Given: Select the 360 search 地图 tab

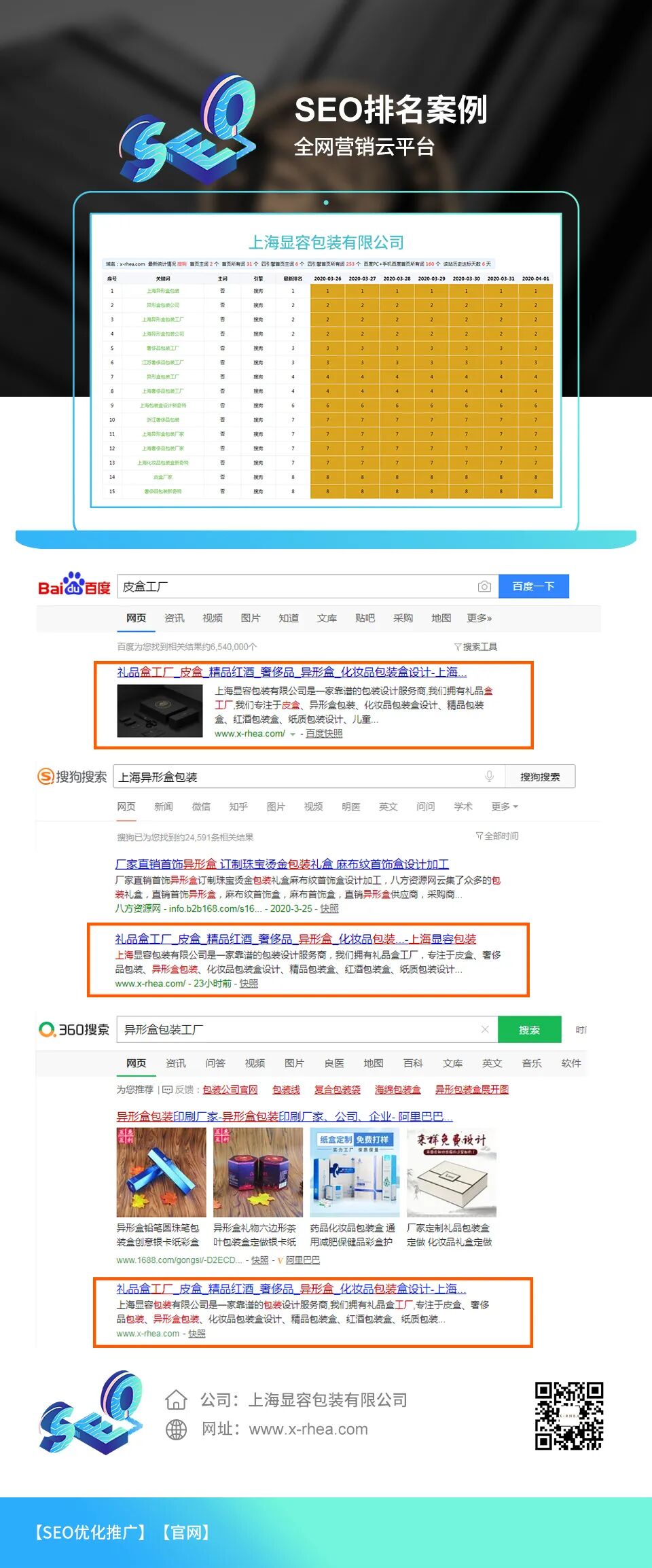Looking at the screenshot, I should pos(374,1063).
